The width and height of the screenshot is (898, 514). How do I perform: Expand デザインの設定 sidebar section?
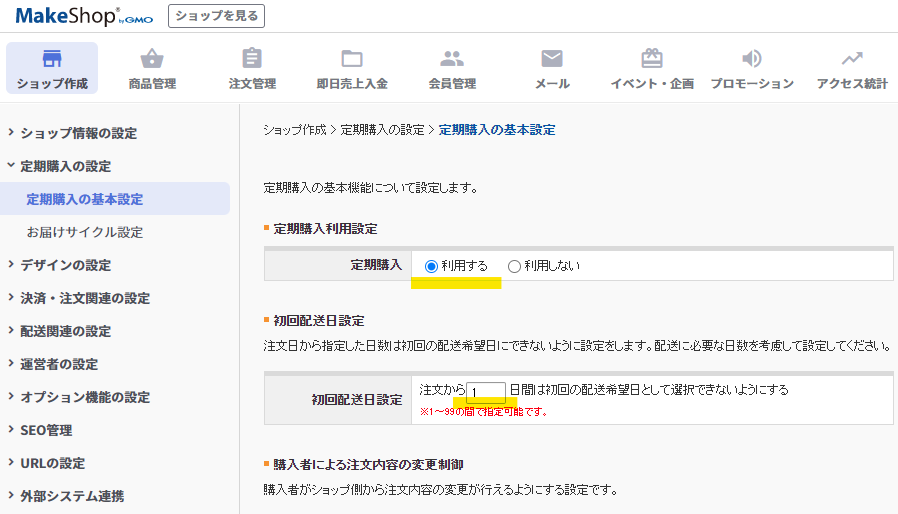[65, 265]
